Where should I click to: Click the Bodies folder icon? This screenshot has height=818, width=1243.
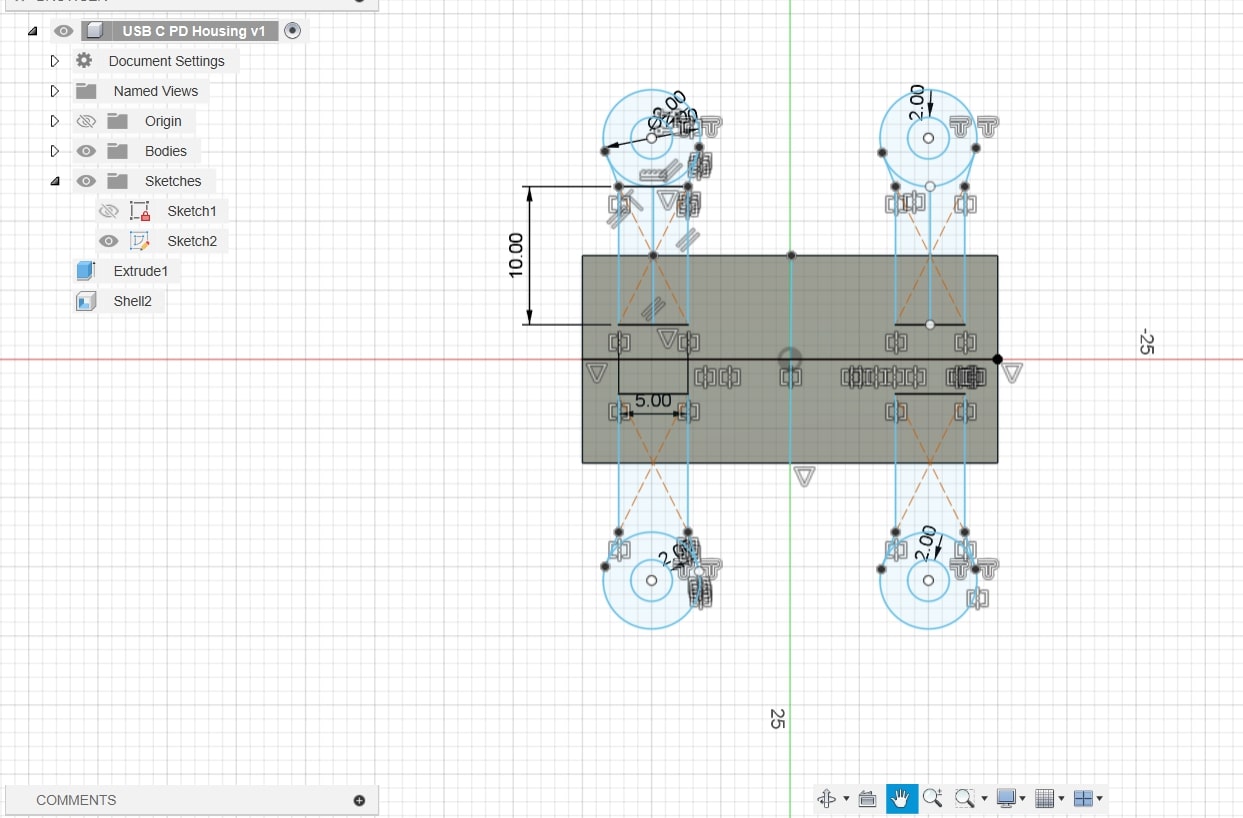(118, 151)
